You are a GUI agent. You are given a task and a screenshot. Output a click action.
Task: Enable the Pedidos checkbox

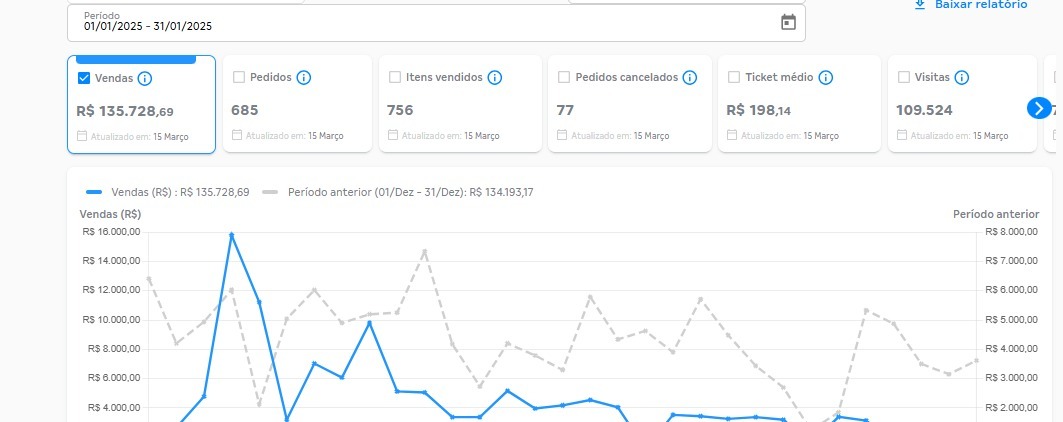[239, 77]
